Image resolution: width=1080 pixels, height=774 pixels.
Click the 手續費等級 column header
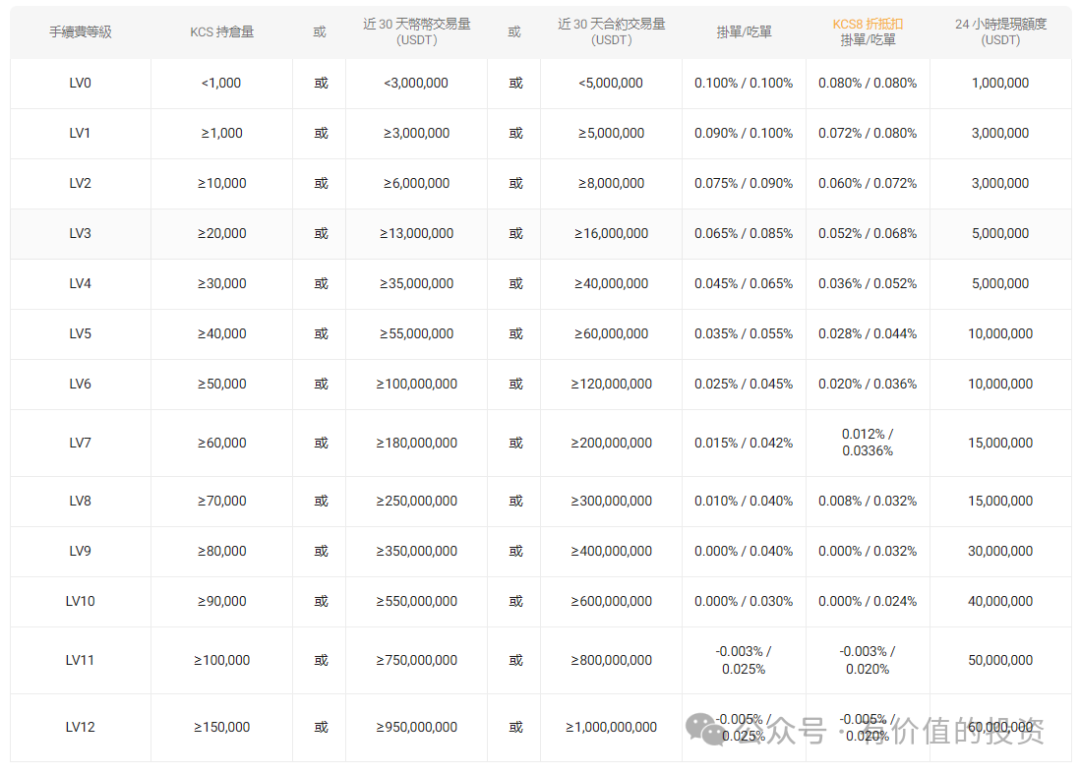coord(80,32)
